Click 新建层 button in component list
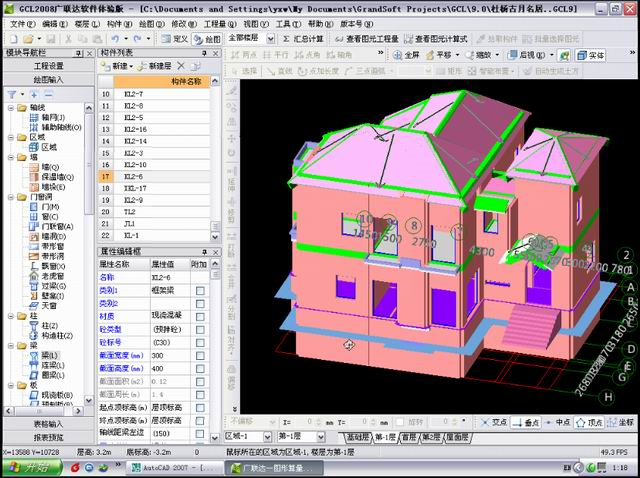Viewport: 640px width, 478px height. pos(154,66)
